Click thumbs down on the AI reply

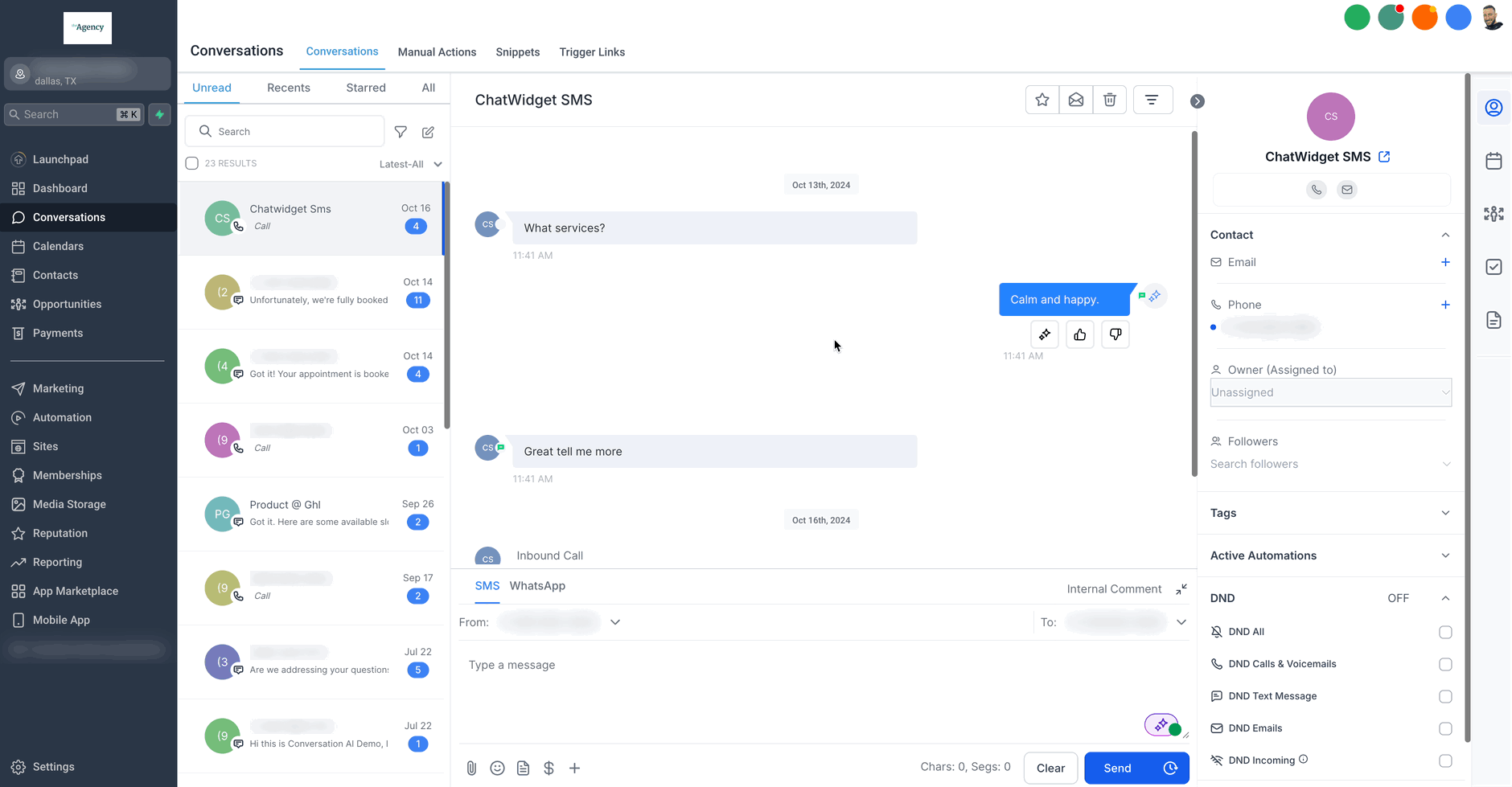tap(1116, 334)
